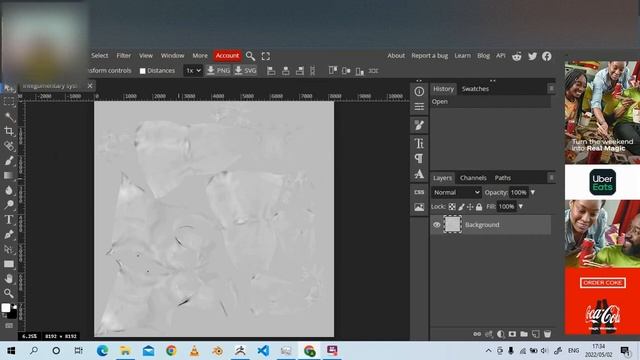Open the CSS panel

coord(419,192)
